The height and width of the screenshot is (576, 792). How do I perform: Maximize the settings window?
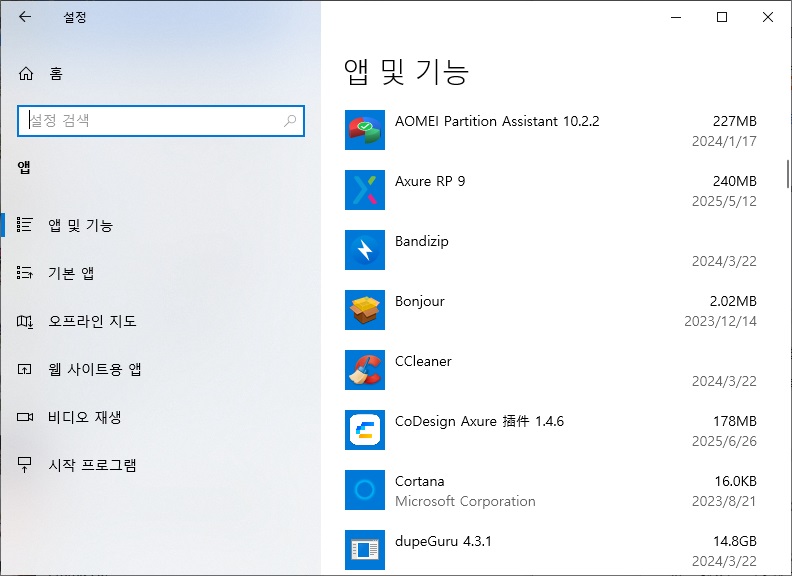722,17
